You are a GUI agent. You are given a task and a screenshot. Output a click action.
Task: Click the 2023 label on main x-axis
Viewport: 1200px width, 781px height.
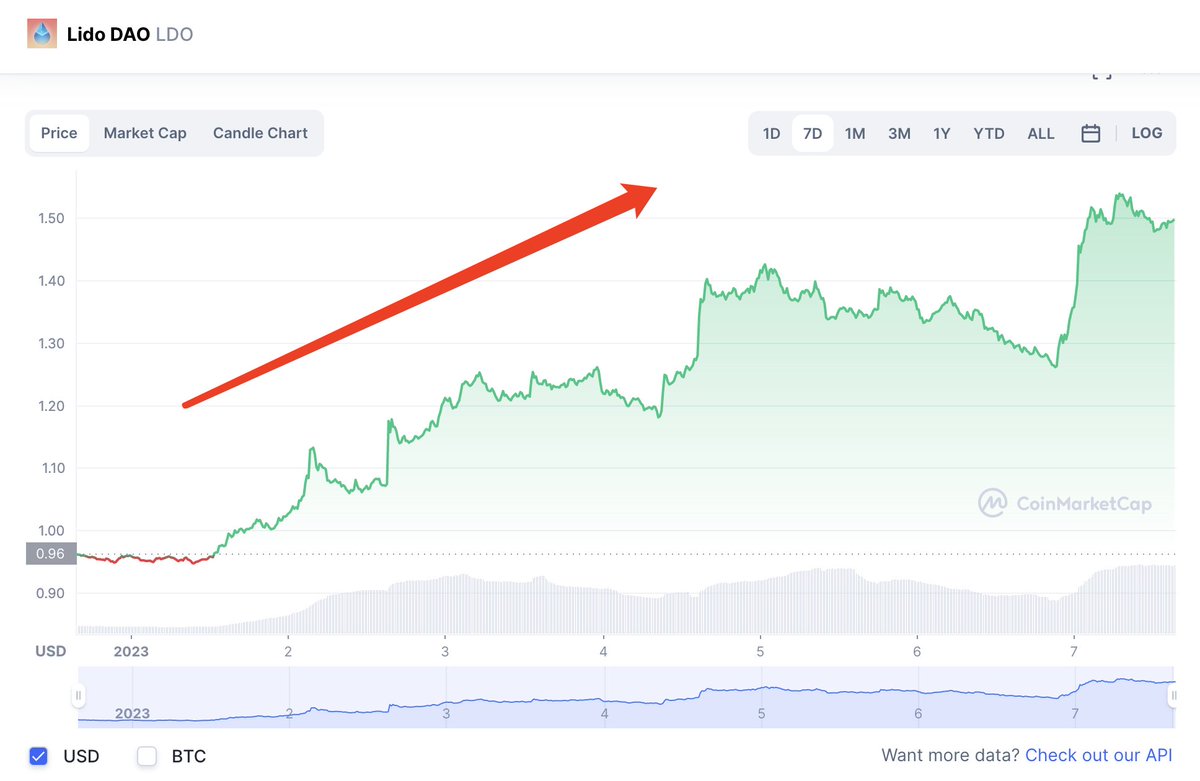[131, 651]
